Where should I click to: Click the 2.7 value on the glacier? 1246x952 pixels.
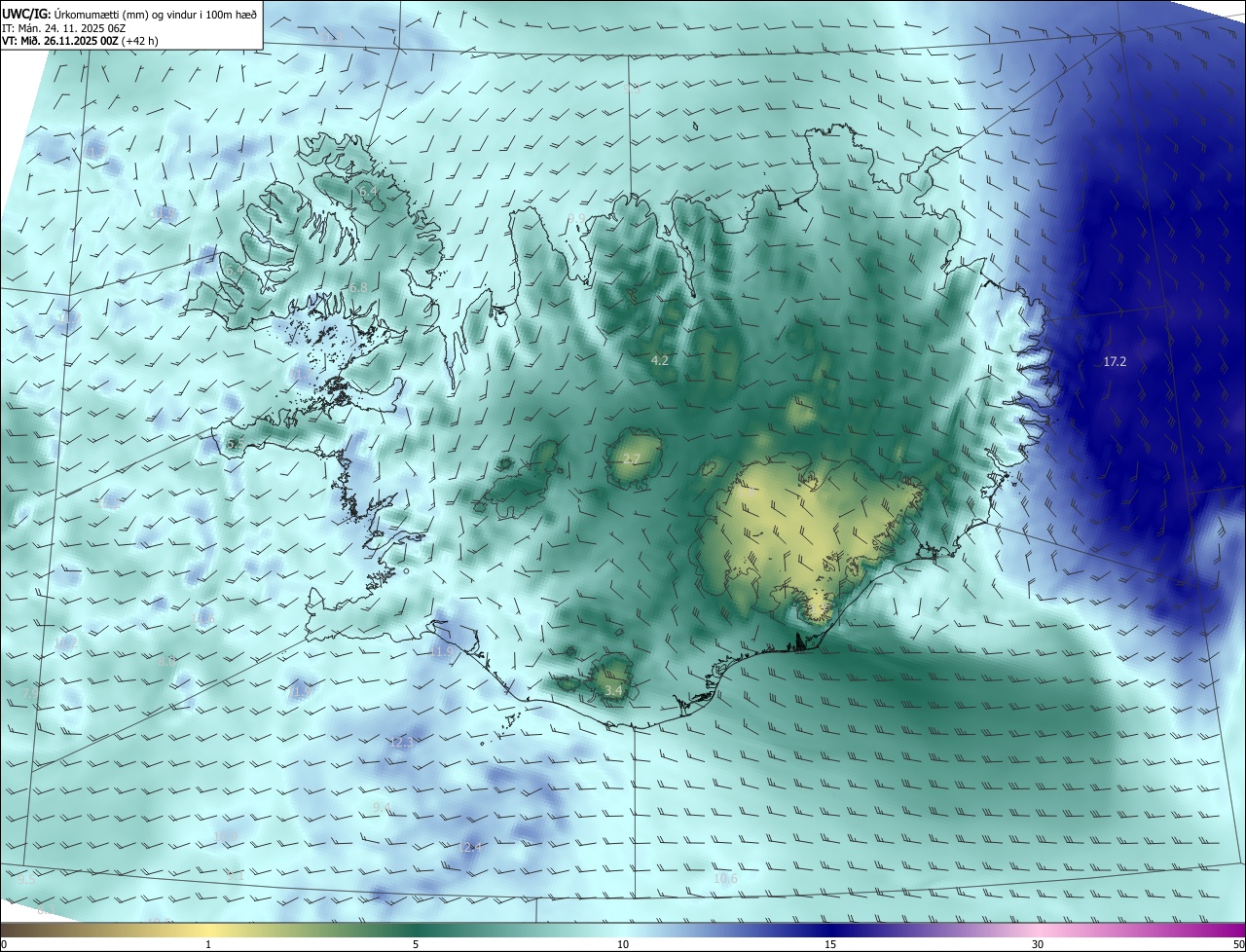[x=632, y=459]
